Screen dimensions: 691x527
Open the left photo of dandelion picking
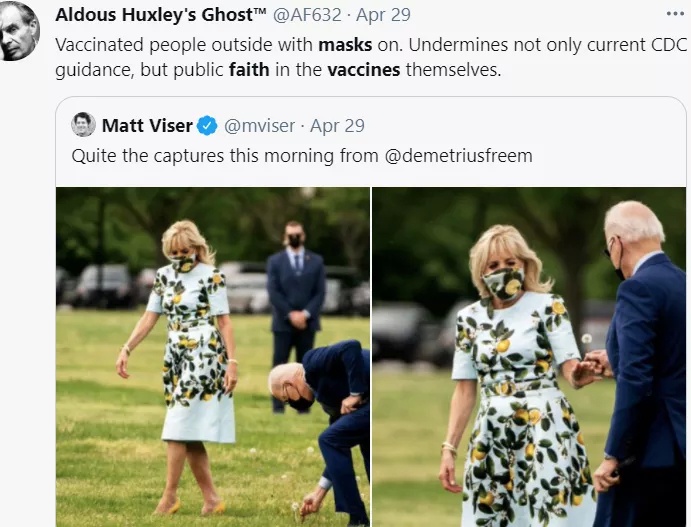(213, 357)
